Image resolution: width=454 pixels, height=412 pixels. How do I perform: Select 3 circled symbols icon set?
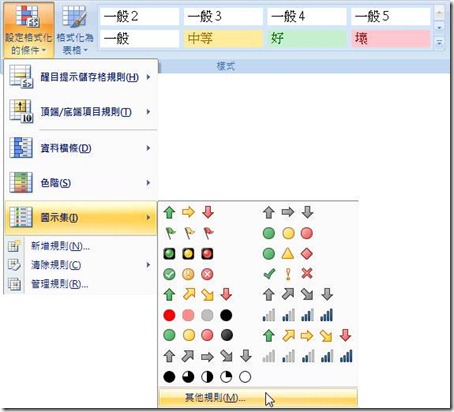189,274
